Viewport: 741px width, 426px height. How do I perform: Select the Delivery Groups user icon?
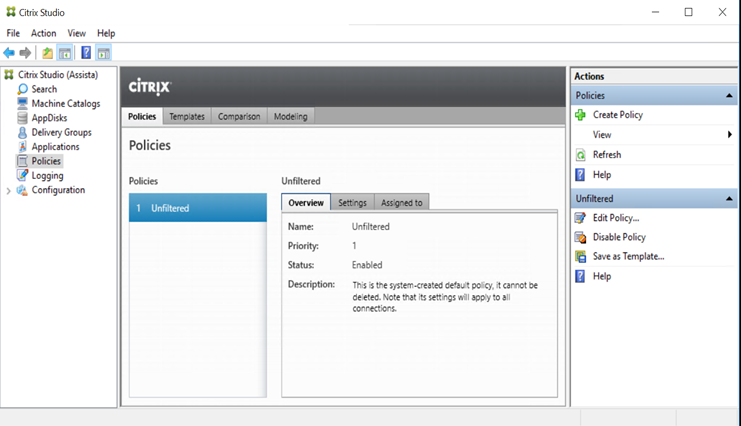point(22,132)
